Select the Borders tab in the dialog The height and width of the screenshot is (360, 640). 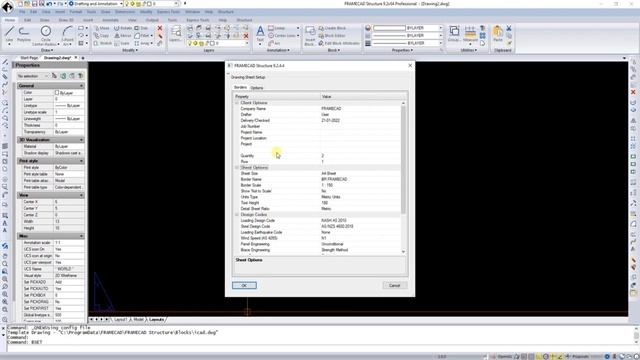tap(240, 87)
